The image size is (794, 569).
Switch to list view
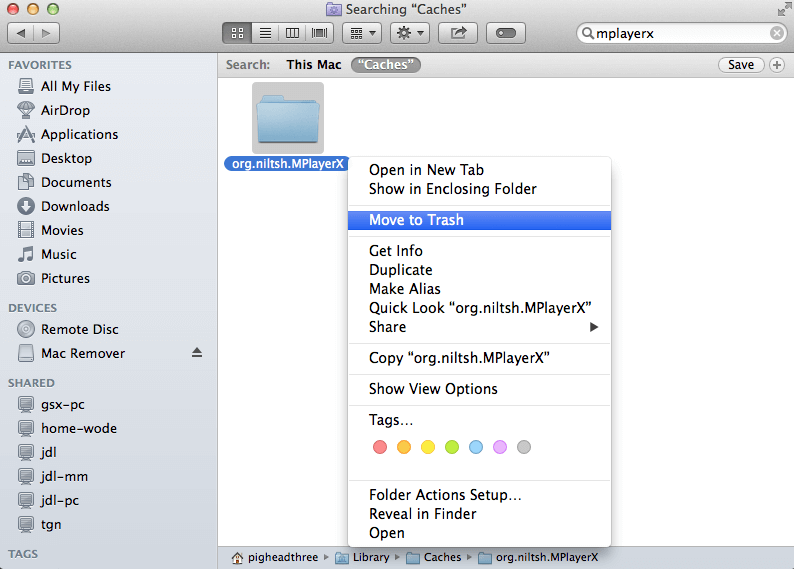[x=265, y=33]
